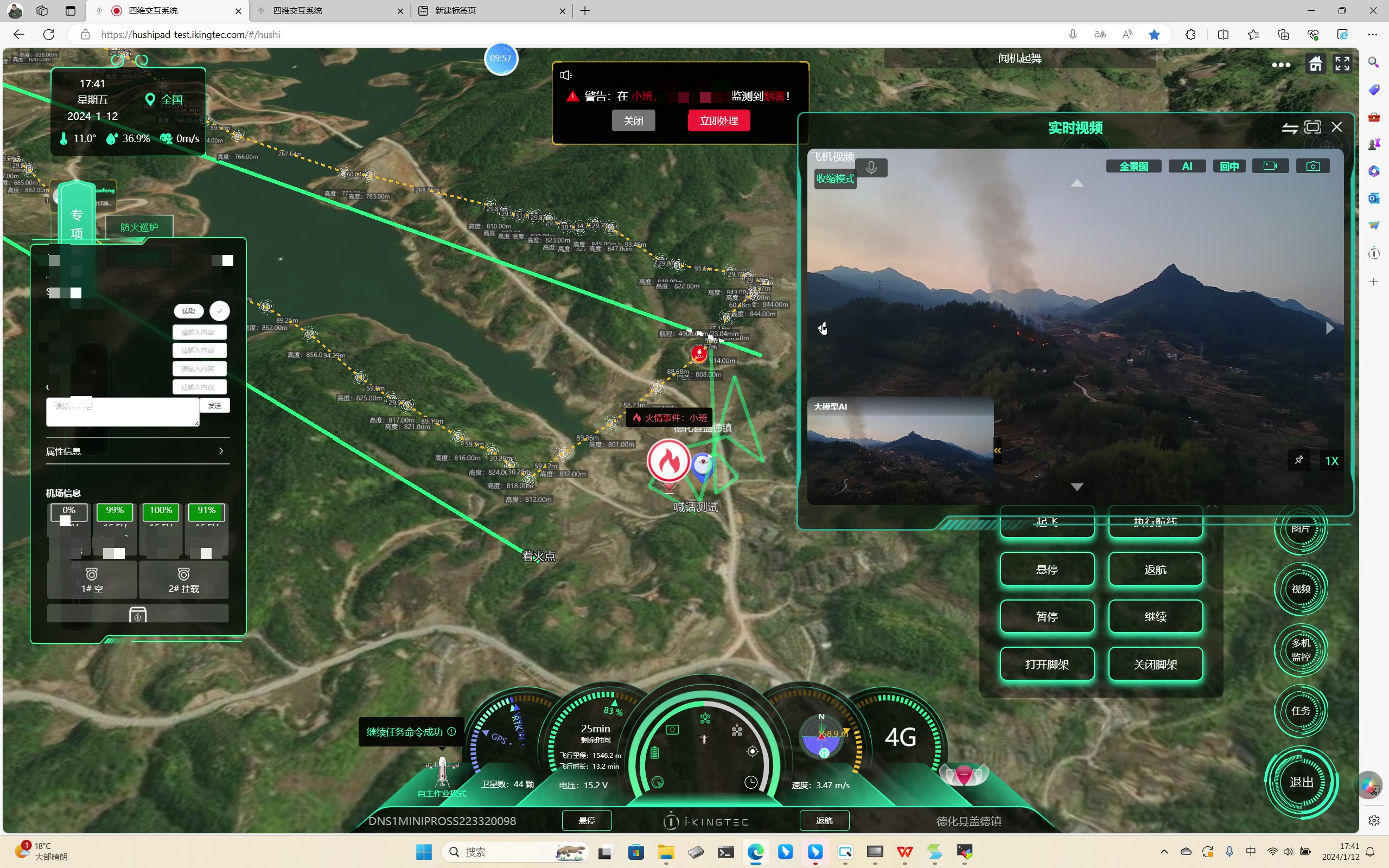Select the 防火巡护 tab
1389x868 pixels.
click(x=139, y=227)
